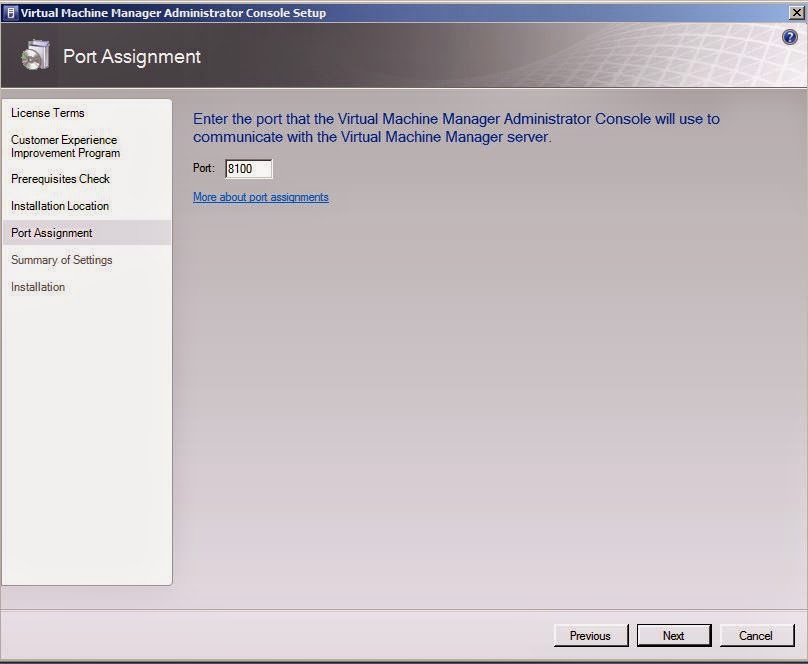Open the blue help question mark icon
808x664 pixels.
(x=789, y=37)
